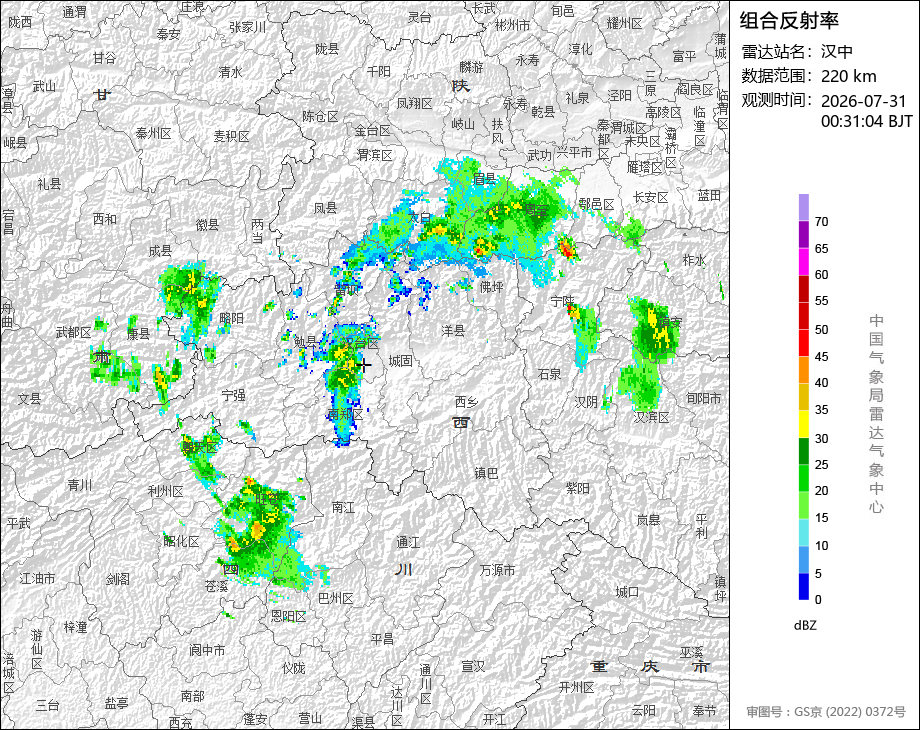Pick the orange 40–45 dBZ swatch
The image size is (920, 730).
(x=804, y=370)
